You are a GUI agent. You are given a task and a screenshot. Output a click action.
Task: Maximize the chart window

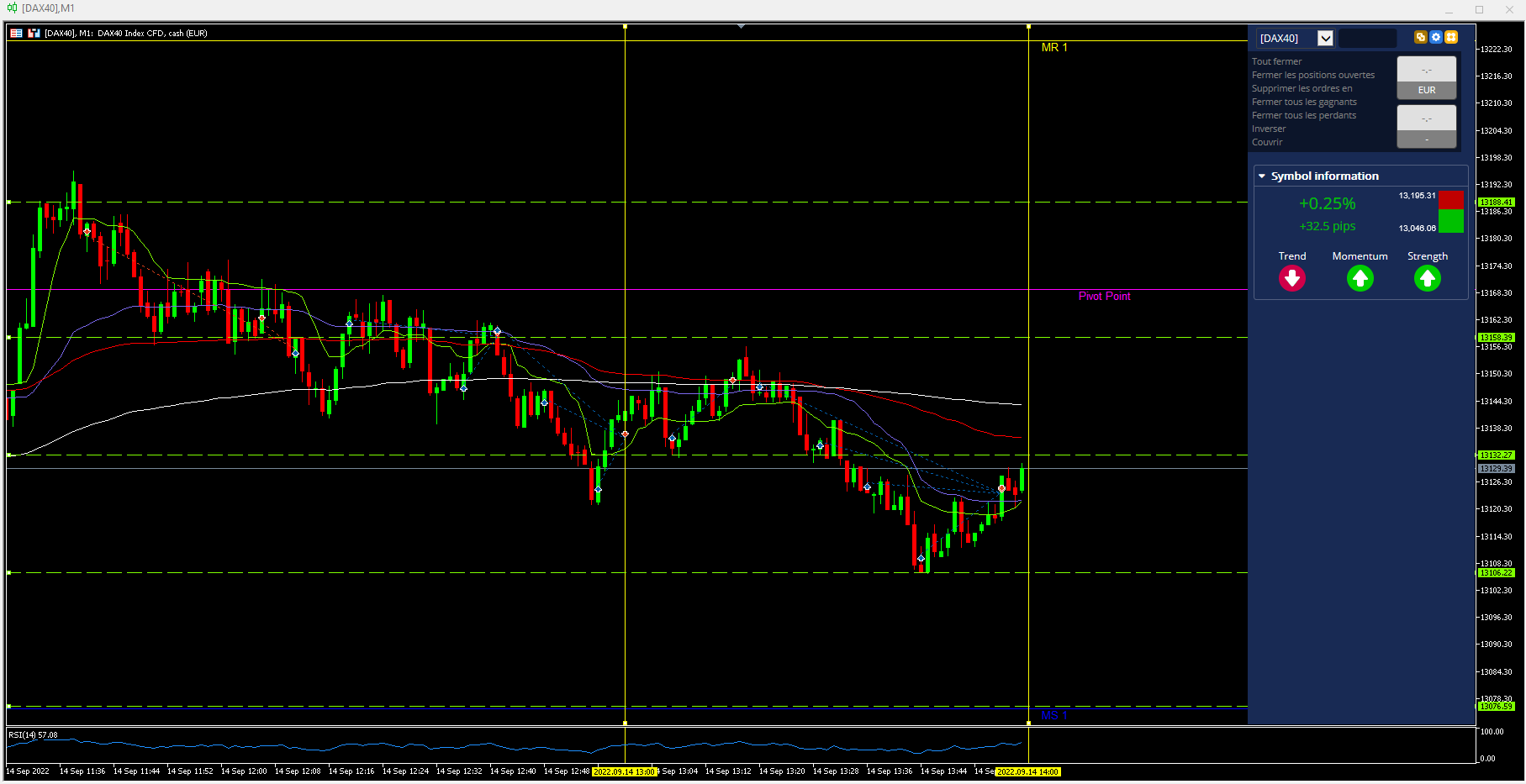point(1479,9)
